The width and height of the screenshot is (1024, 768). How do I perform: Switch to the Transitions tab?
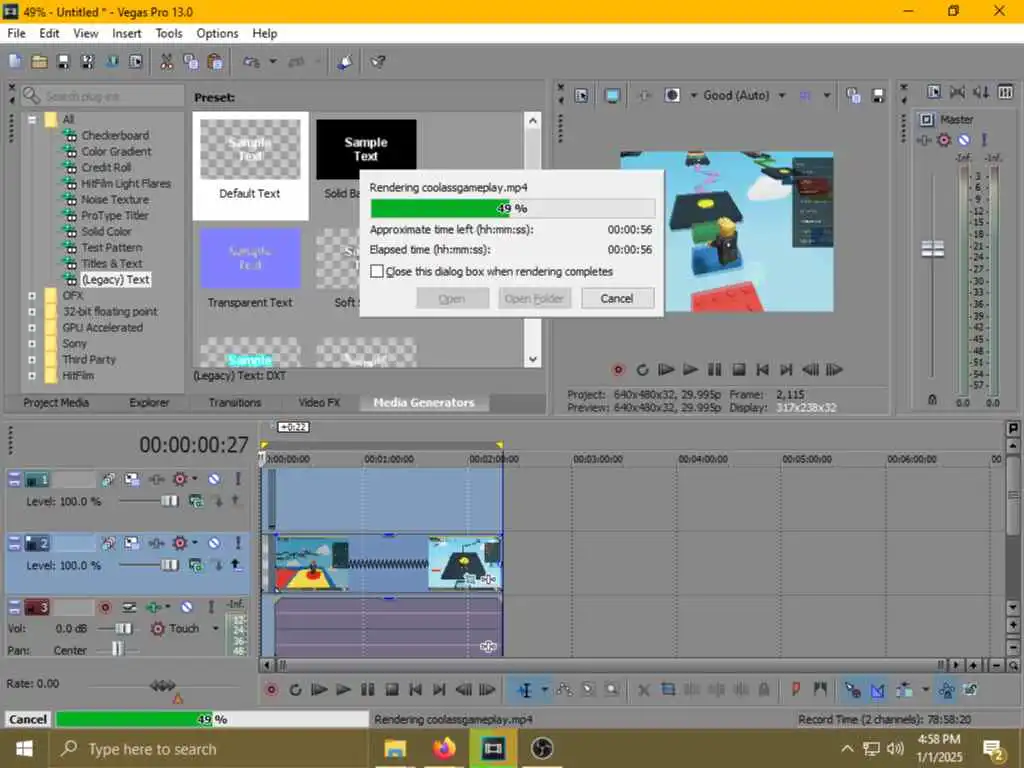234,402
